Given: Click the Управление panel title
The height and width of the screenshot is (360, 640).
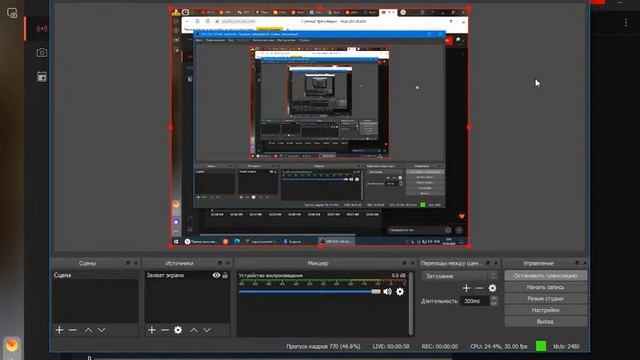Looking at the screenshot, I should point(538,263).
